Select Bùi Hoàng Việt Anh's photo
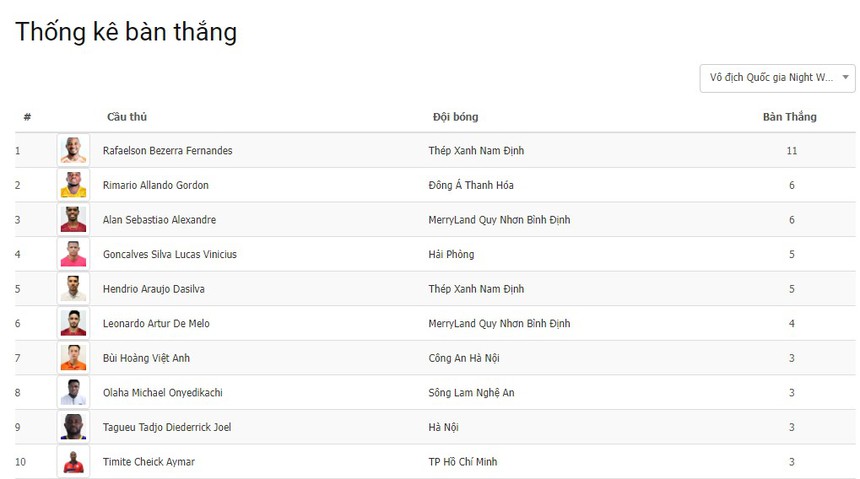 click(x=73, y=358)
